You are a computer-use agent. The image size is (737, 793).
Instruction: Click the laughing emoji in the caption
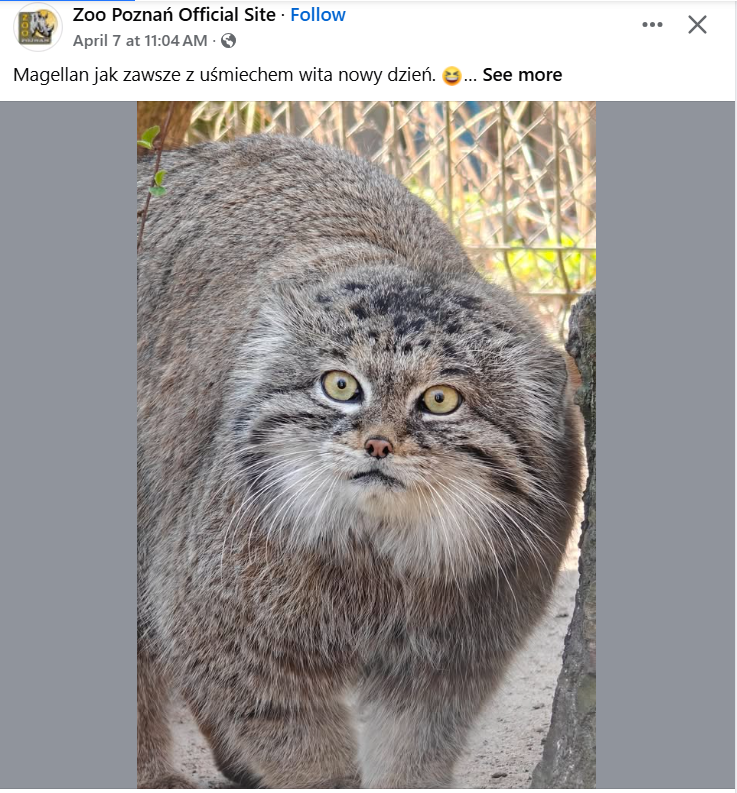[451, 76]
